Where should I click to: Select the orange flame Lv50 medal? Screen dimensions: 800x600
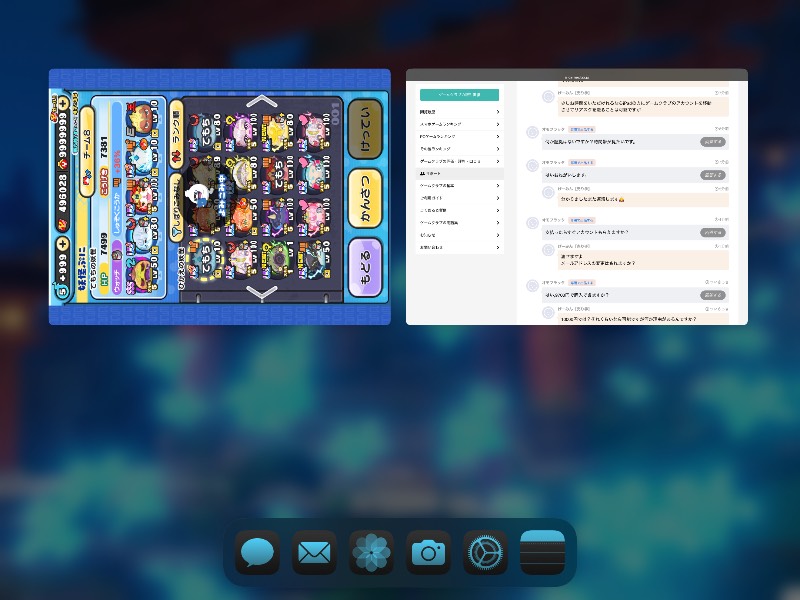pos(242,217)
